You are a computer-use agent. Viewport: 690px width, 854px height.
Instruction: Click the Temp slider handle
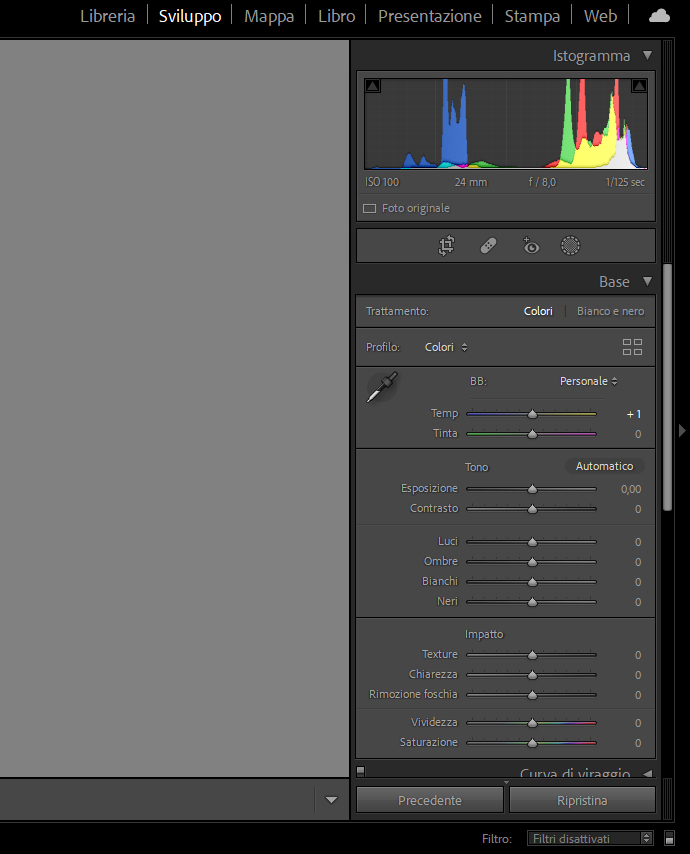pos(532,414)
